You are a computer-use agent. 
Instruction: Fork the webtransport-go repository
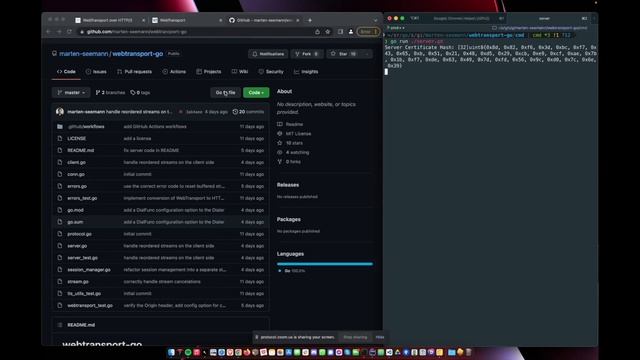(x=307, y=54)
